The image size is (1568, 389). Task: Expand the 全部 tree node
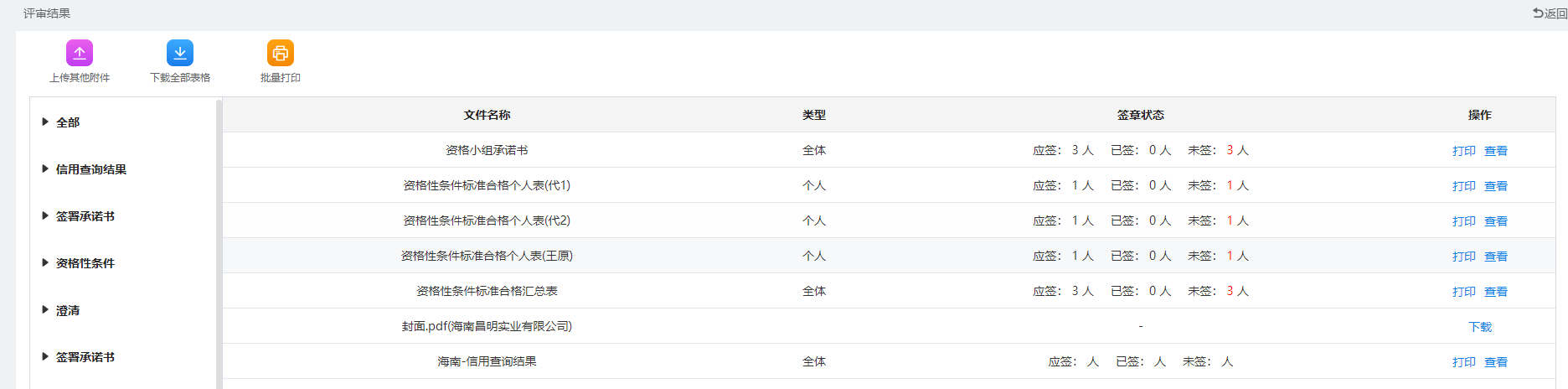coord(45,122)
